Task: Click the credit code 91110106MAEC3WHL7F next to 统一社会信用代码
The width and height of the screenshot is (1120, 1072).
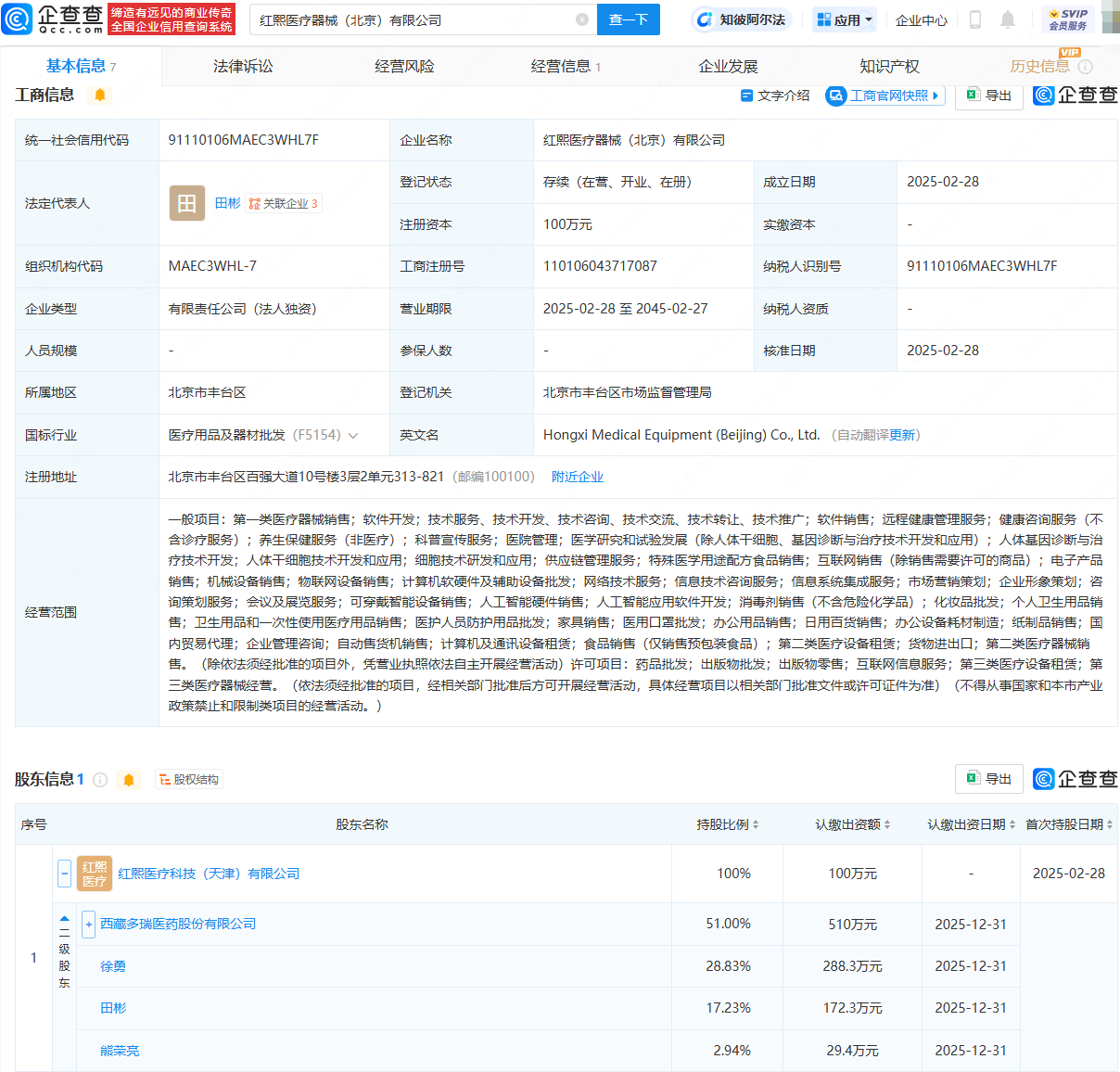Action: (x=243, y=140)
